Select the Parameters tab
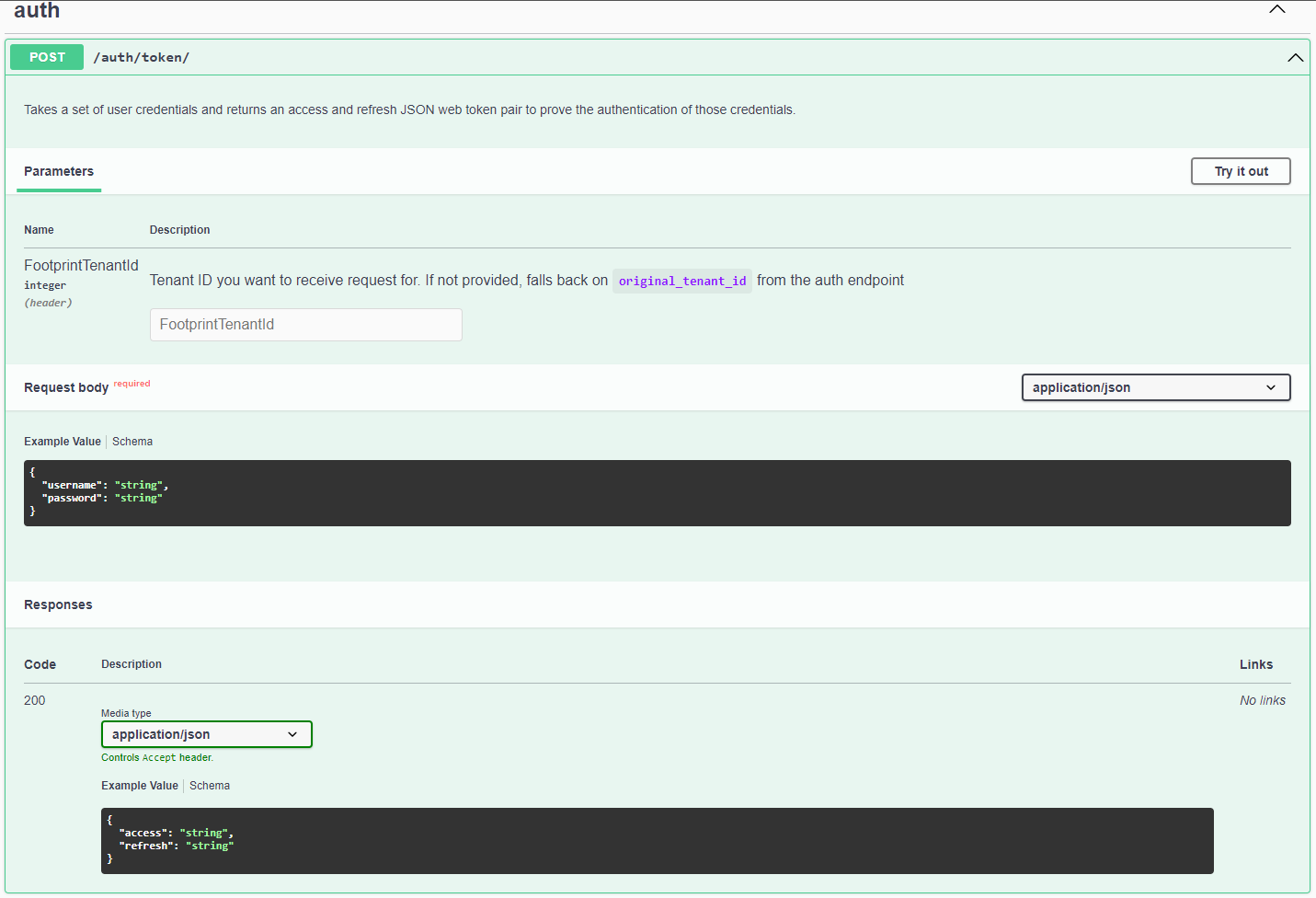Image resolution: width=1316 pixels, height=898 pixels. pos(58,171)
